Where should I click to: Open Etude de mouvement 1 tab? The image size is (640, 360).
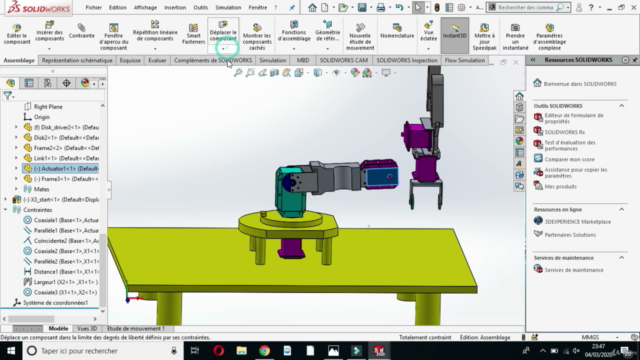click(136, 329)
